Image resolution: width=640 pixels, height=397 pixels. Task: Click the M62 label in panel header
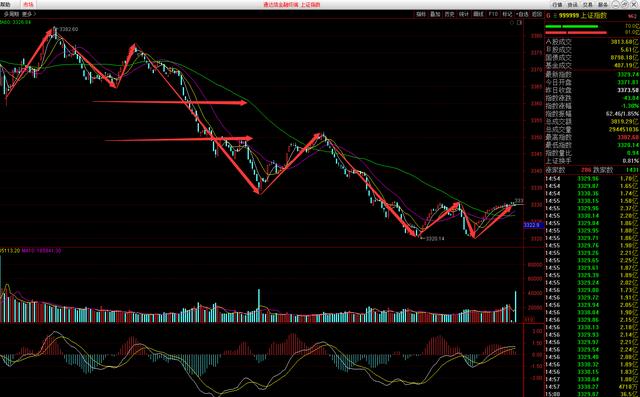click(633, 17)
